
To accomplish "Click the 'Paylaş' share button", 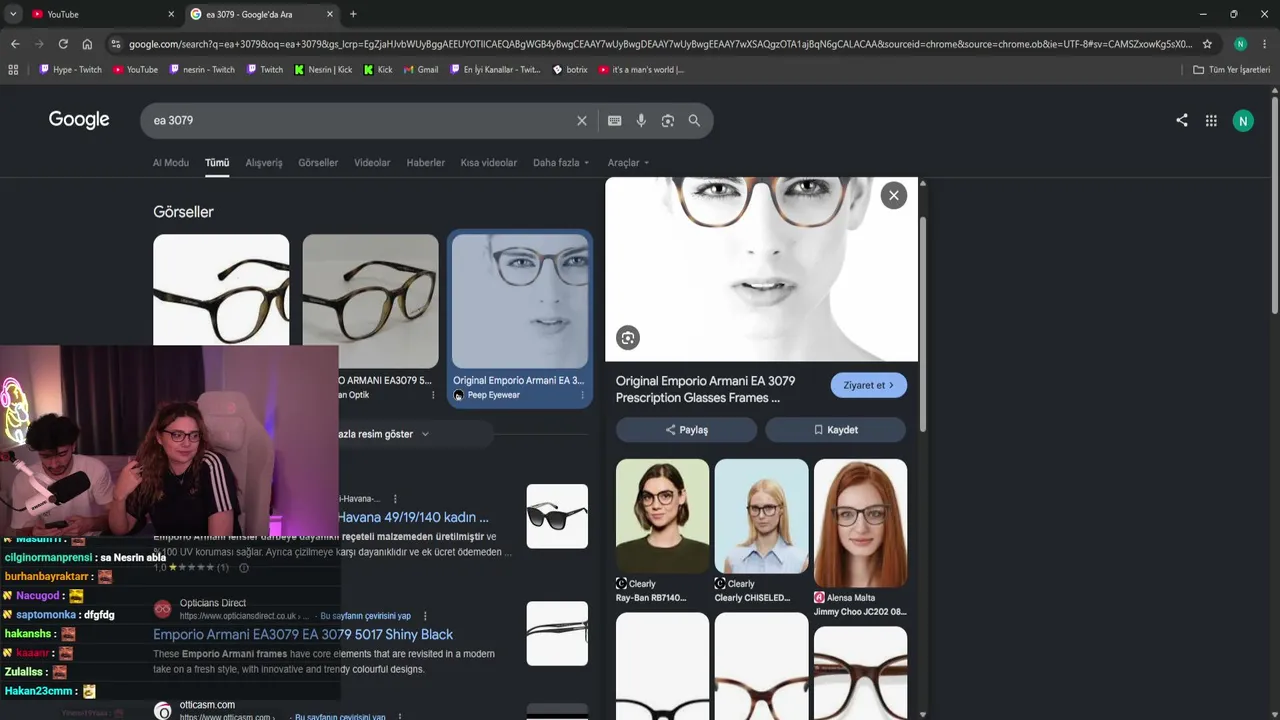I will click(x=686, y=430).
